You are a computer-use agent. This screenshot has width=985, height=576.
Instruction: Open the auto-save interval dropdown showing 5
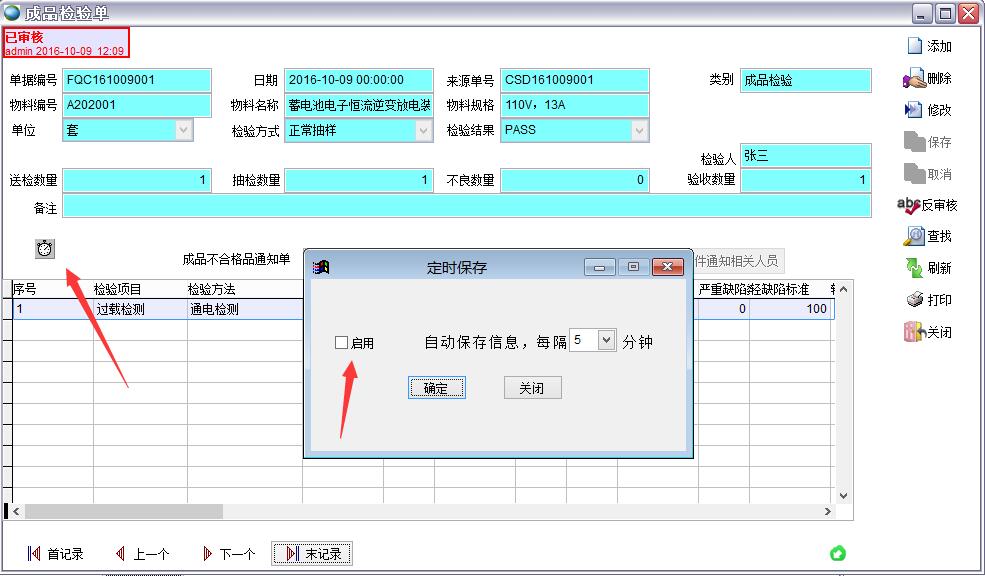click(604, 340)
